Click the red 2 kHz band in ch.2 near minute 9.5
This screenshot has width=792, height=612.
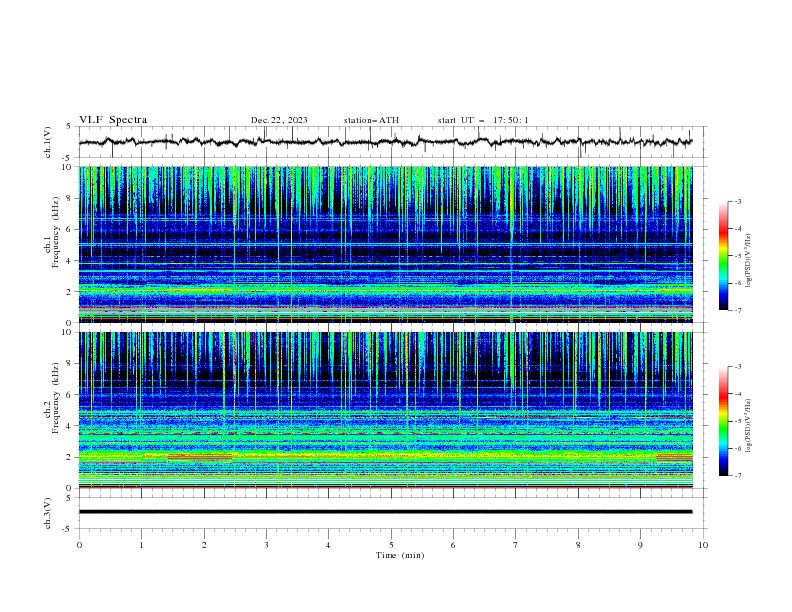pos(674,457)
